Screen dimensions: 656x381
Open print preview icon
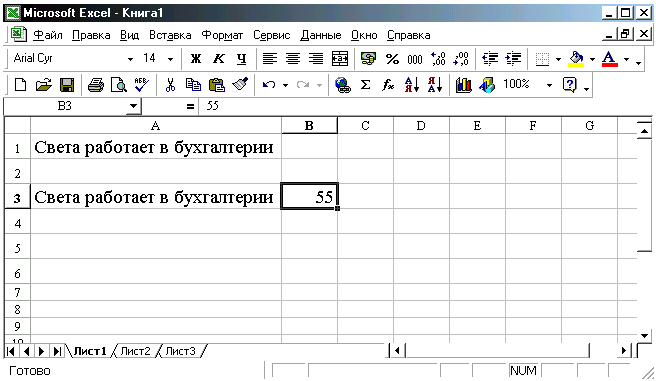pyautogui.click(x=119, y=85)
